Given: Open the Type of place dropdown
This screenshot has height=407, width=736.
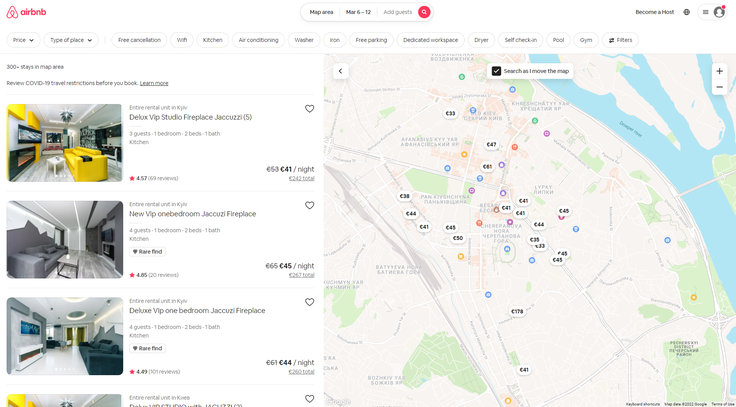Looking at the screenshot, I should point(71,40).
